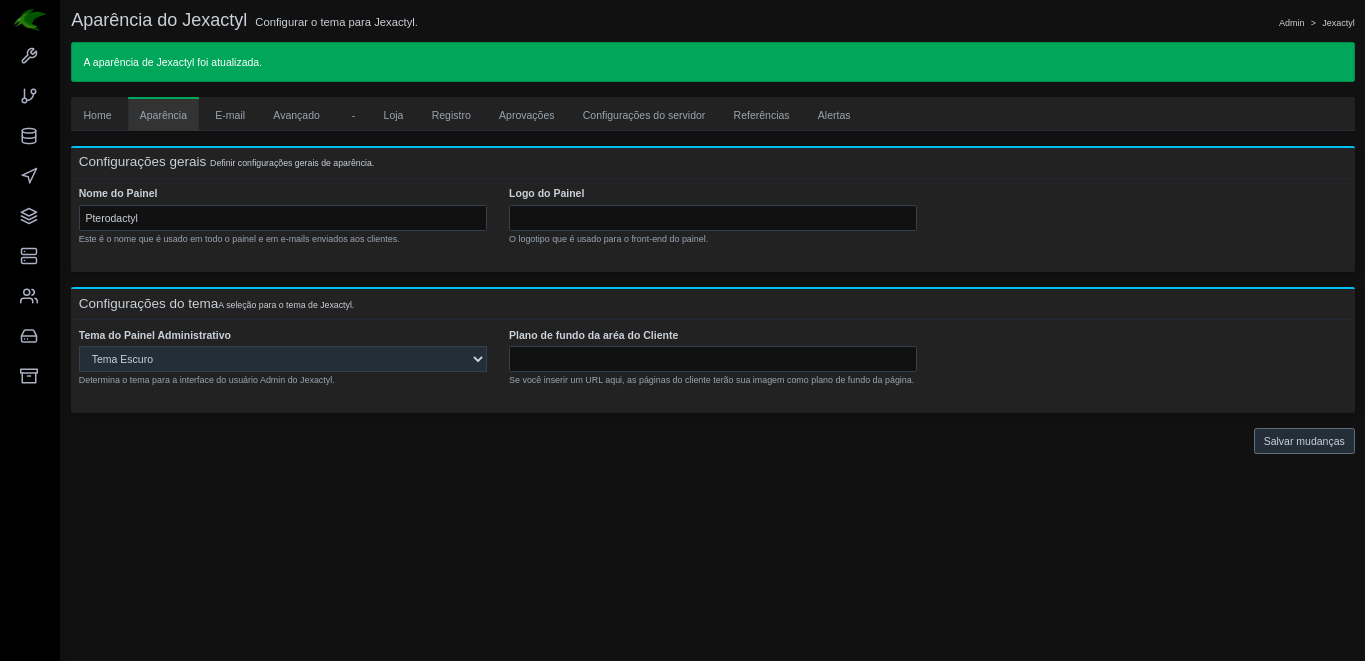Open Configurações do servidor tab
This screenshot has height=661, width=1365.
644,115
